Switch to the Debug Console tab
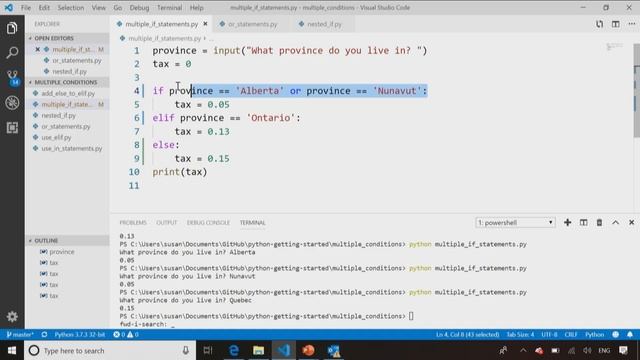 pyautogui.click(x=208, y=222)
